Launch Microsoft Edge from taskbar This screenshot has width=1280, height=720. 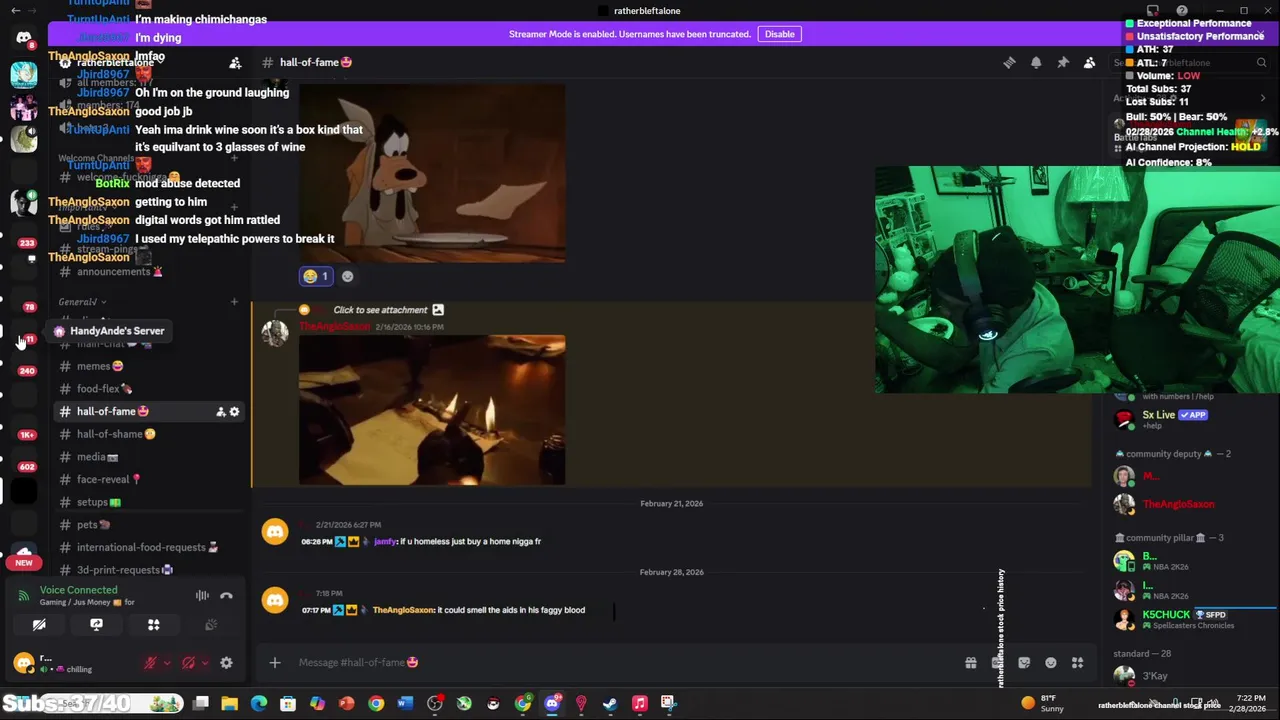coord(259,703)
